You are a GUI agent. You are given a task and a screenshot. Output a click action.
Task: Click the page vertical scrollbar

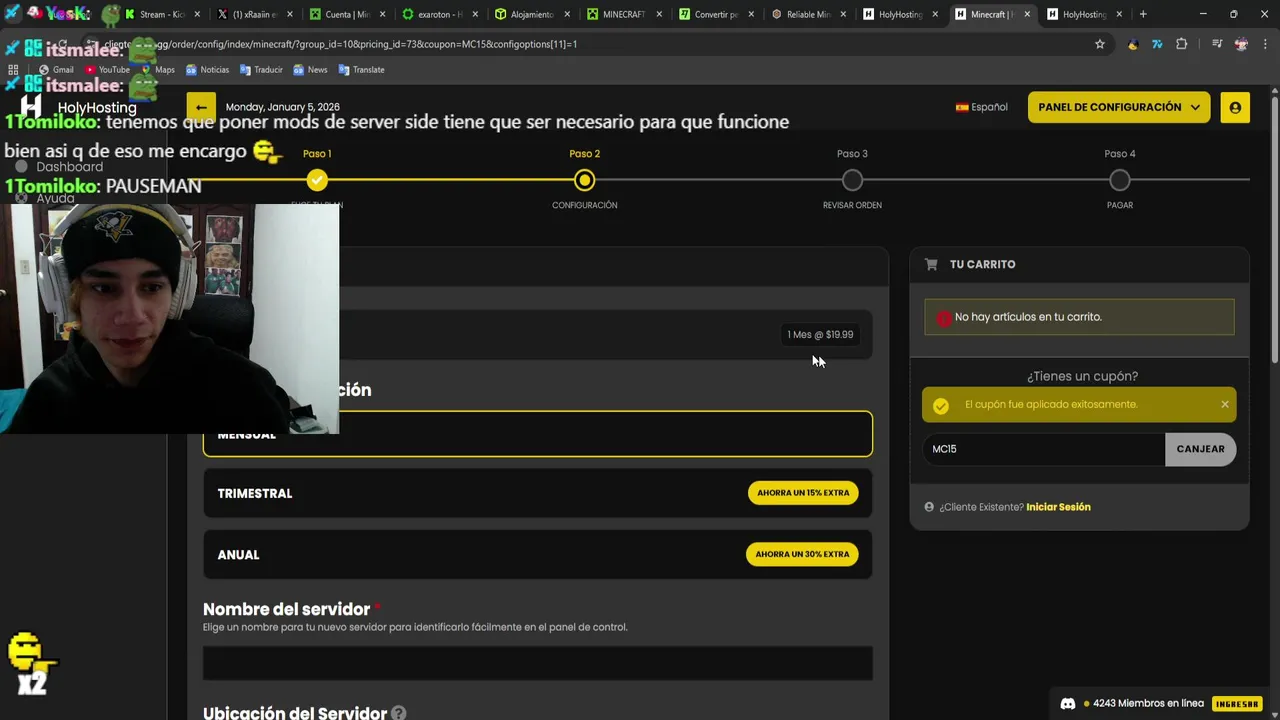click(x=1274, y=230)
